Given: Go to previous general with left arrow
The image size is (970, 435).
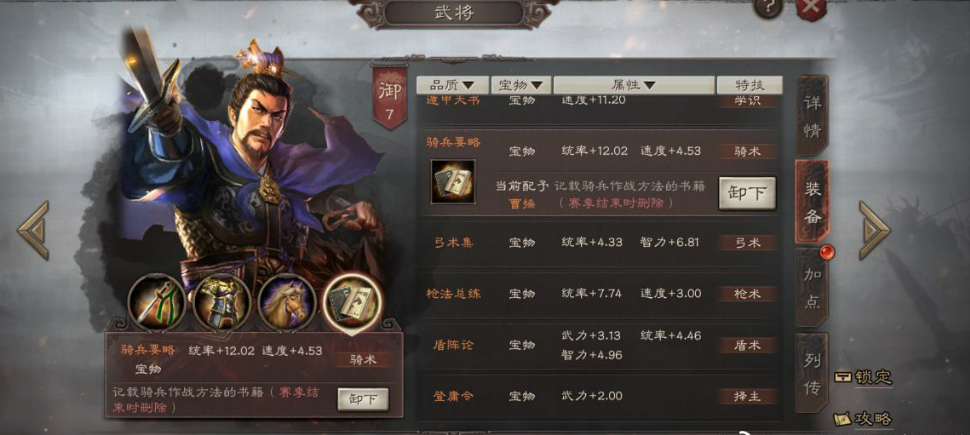Looking at the screenshot, I should 33,230.
